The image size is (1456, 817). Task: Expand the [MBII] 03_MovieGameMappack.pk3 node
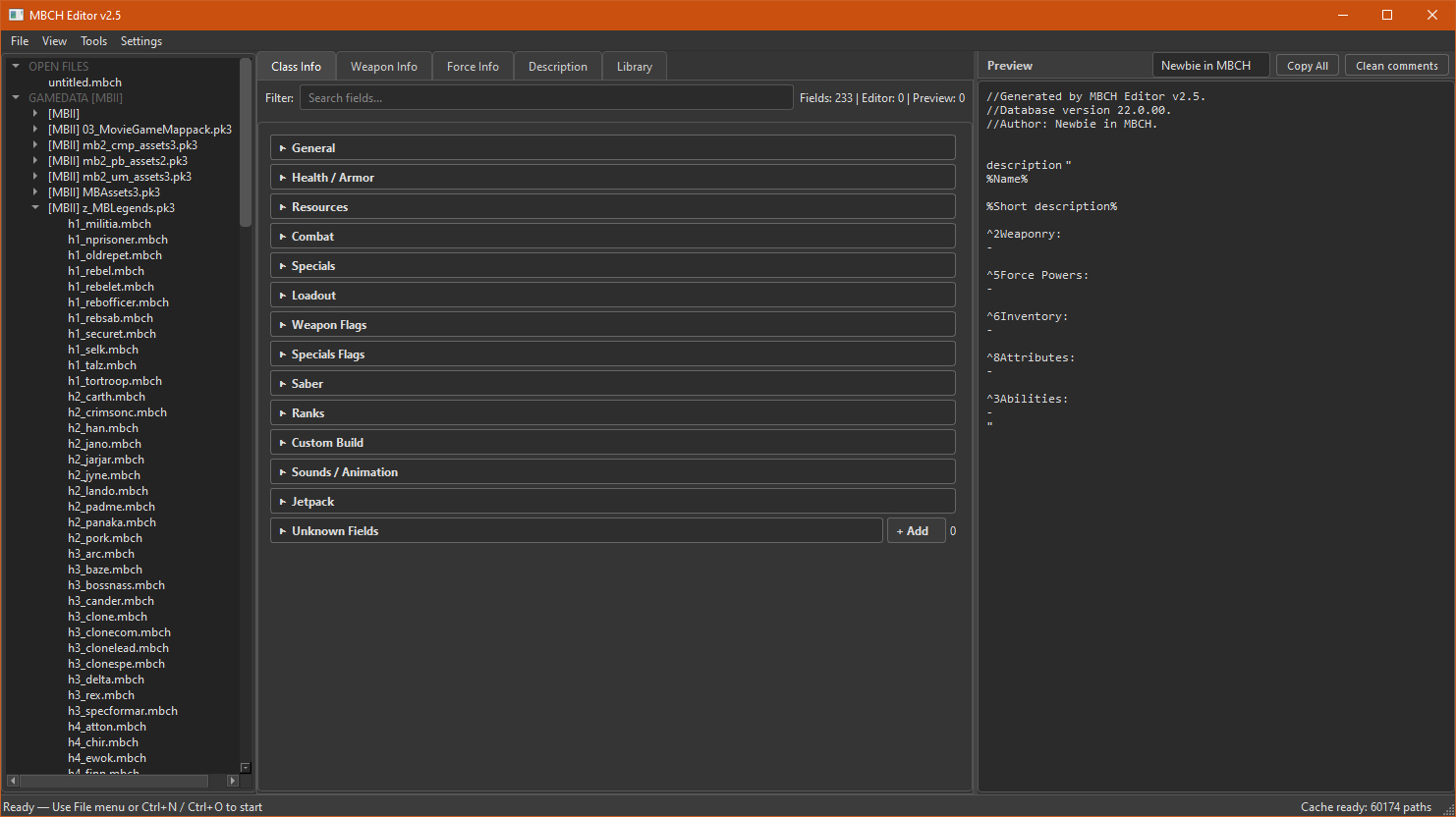[x=35, y=130]
